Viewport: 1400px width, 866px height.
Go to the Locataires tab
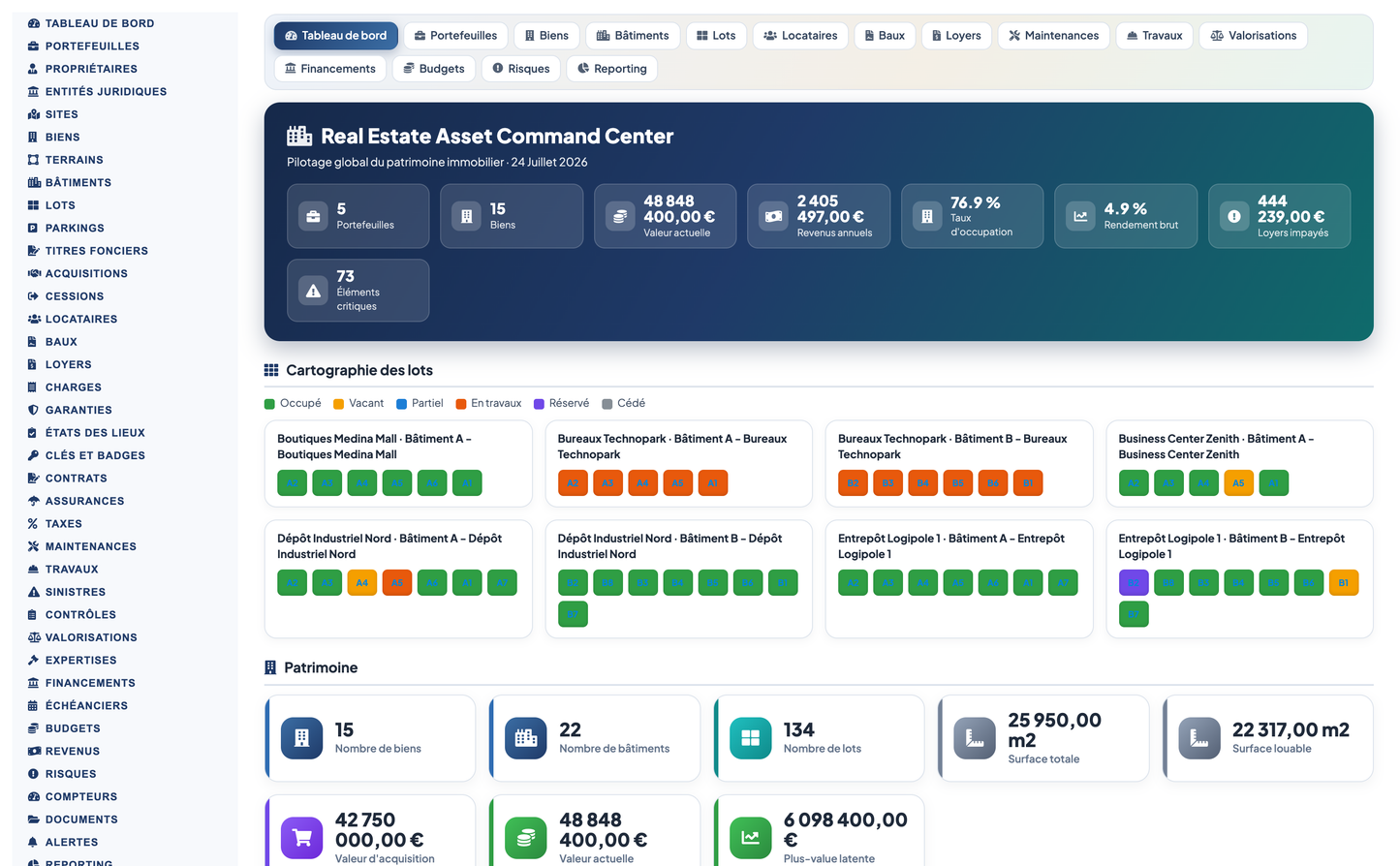click(800, 36)
